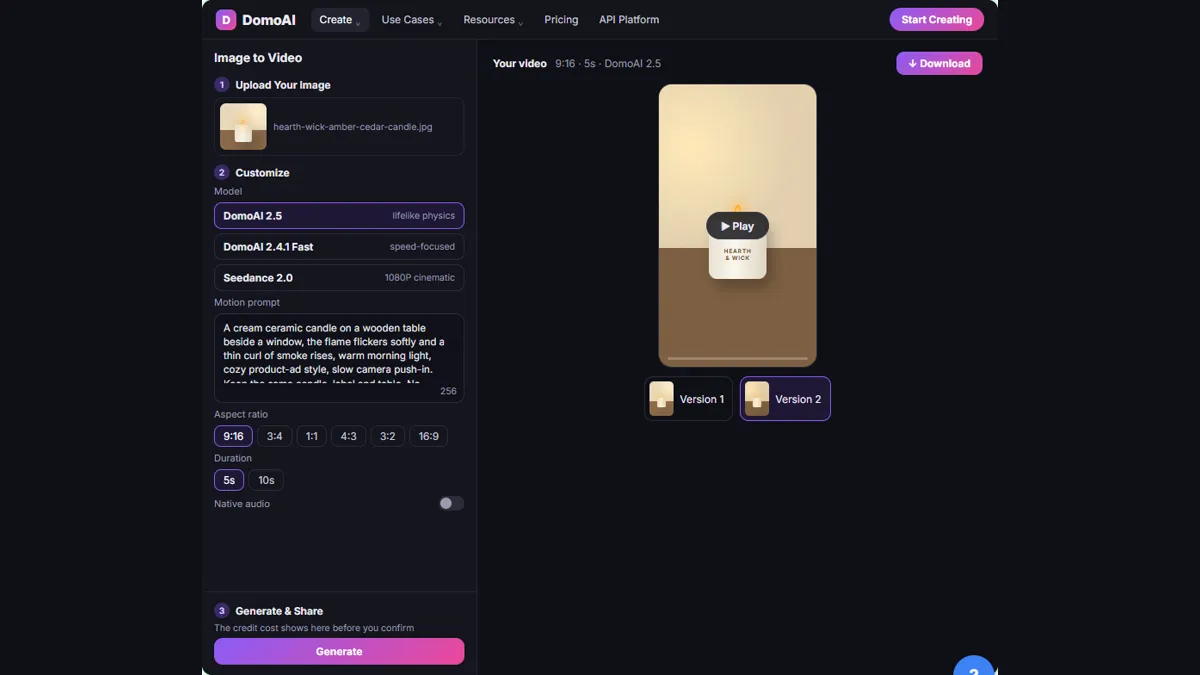
Task: Click the Customize step label
Action: click(x=262, y=173)
